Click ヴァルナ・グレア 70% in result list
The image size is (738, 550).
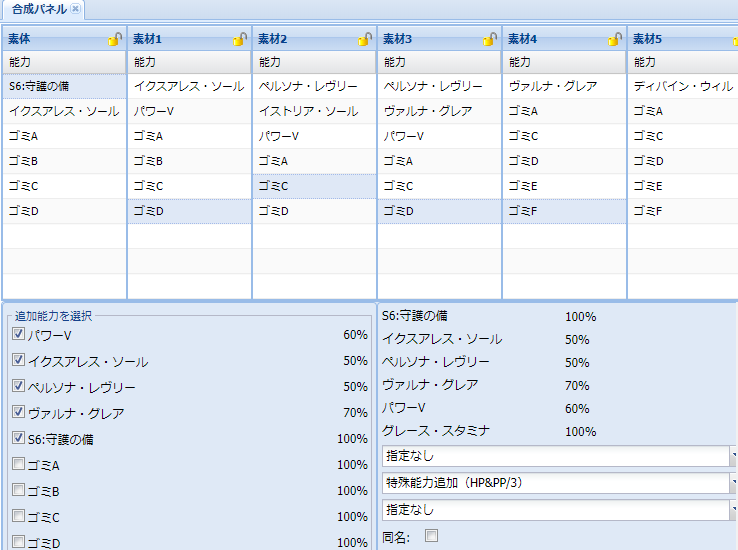point(486,385)
